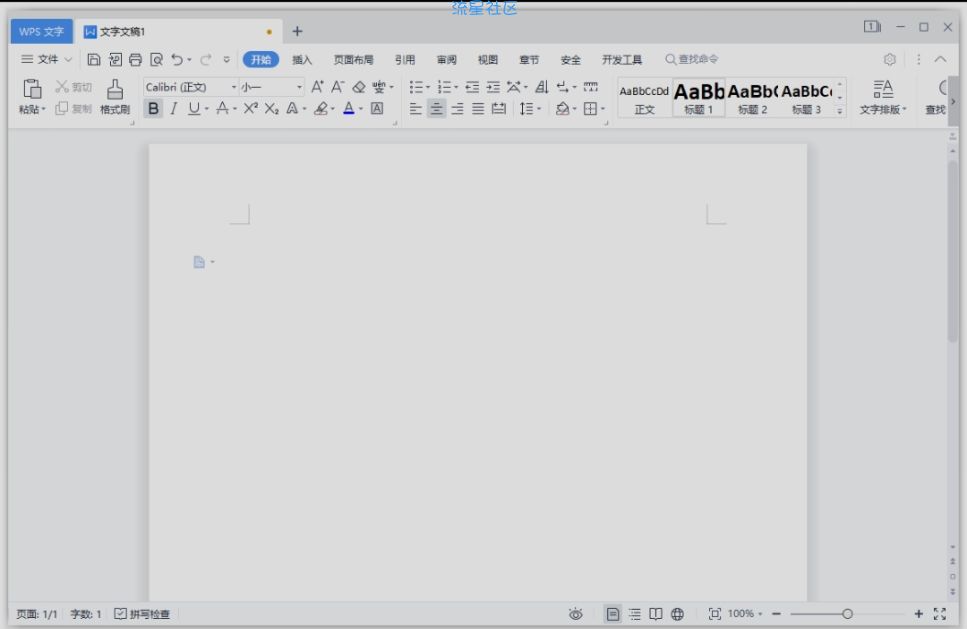The image size is (967, 629).
Task: Apply the 正文 style
Action: point(644,97)
